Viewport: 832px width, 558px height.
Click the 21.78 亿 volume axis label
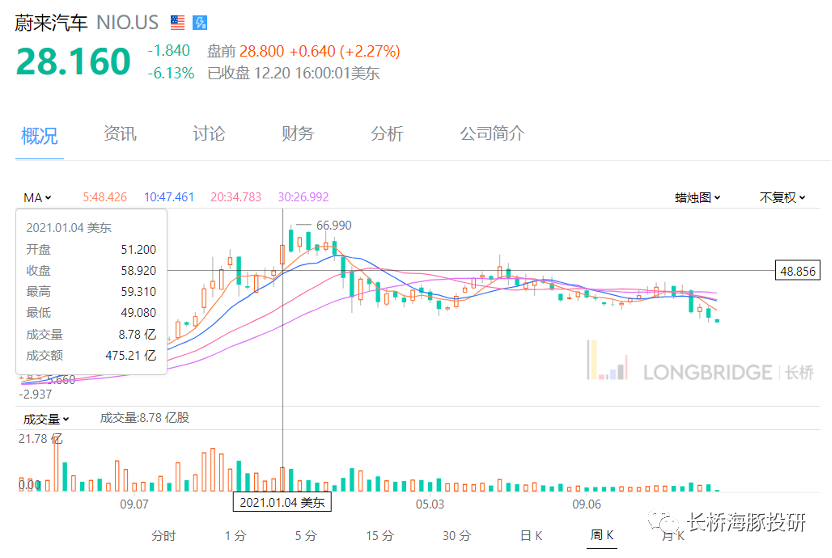click(40, 439)
